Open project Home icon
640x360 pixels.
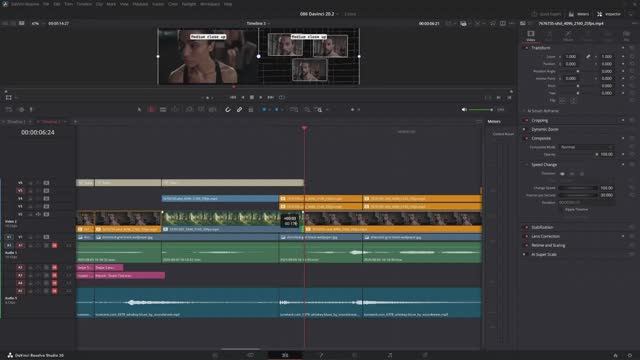(x=616, y=356)
